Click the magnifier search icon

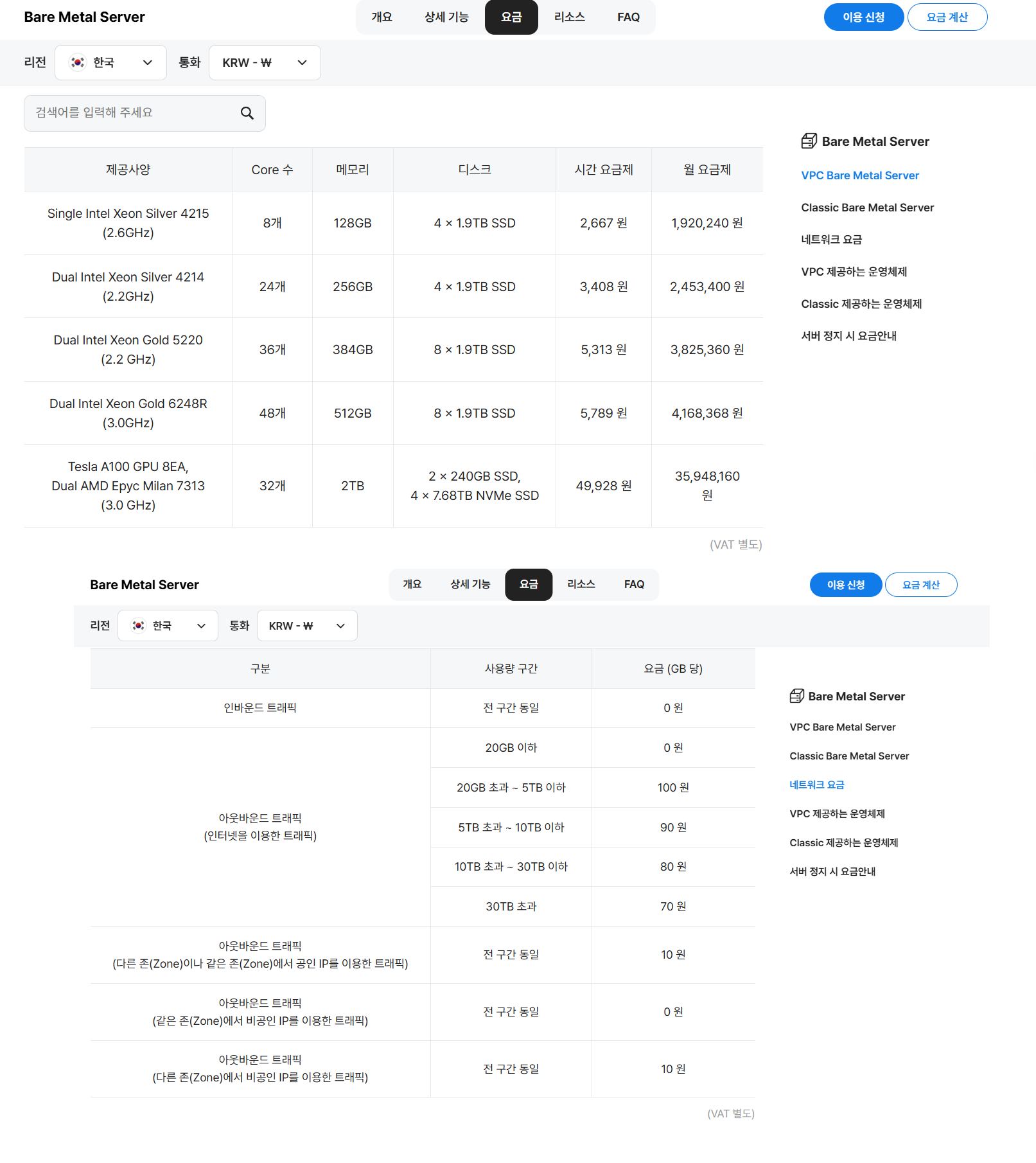(x=247, y=113)
